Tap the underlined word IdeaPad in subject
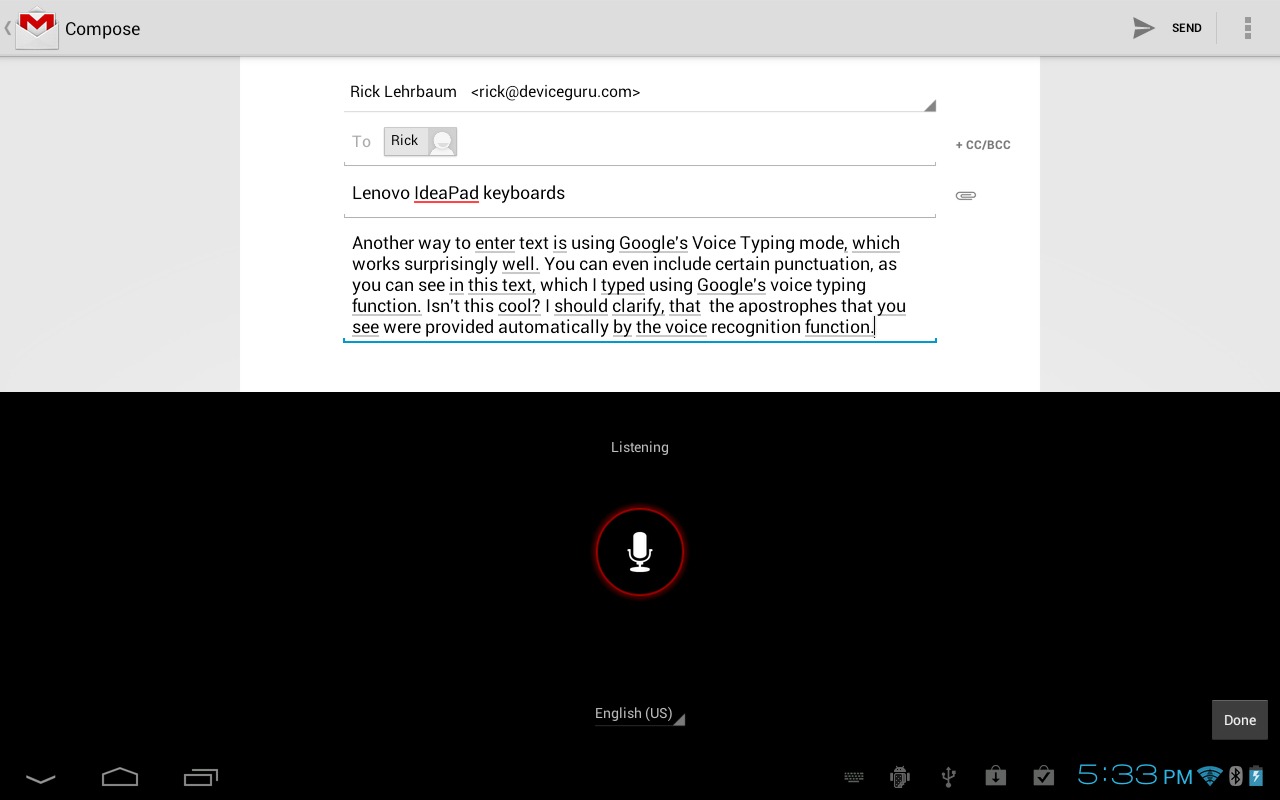 click(446, 193)
